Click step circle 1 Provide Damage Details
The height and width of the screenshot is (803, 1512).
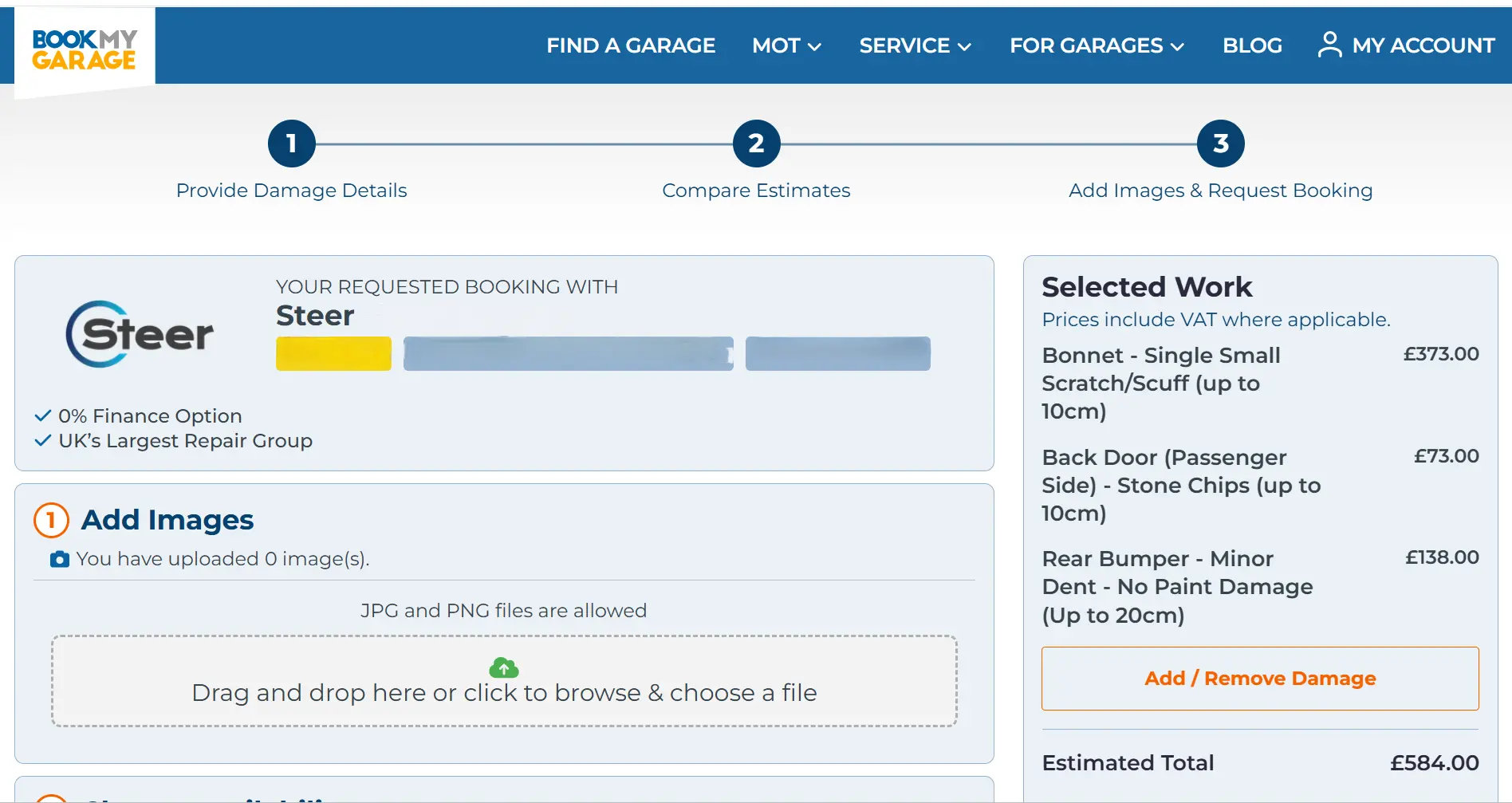point(291,144)
